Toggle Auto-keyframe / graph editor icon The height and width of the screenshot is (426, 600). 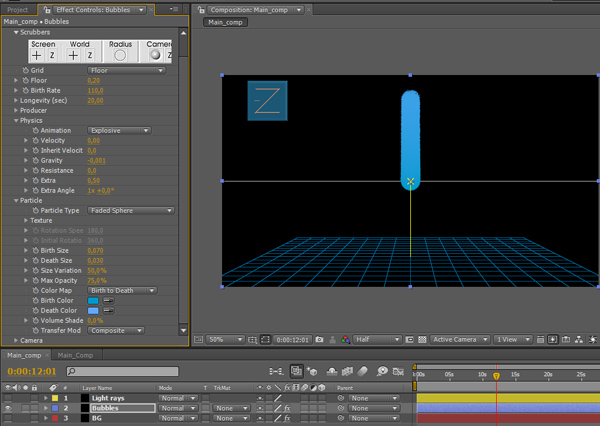point(398,371)
